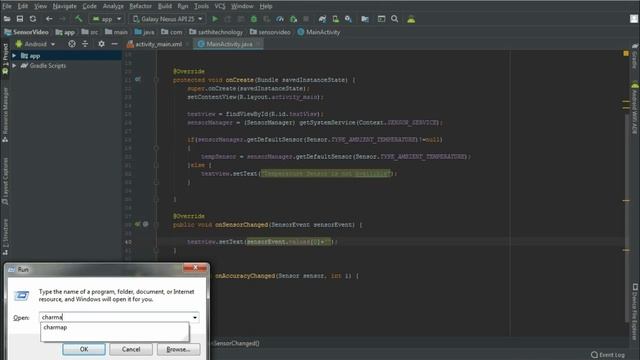Click OK in the Run dialog

click(x=84, y=349)
